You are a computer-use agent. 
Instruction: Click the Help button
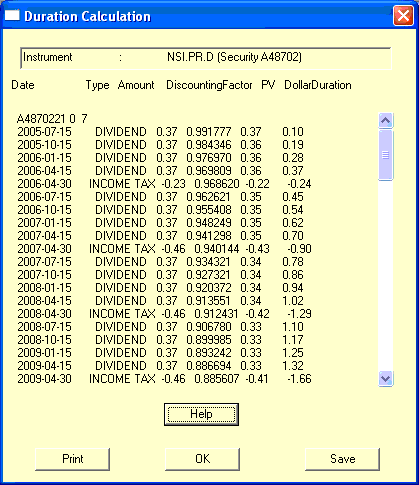point(201,414)
